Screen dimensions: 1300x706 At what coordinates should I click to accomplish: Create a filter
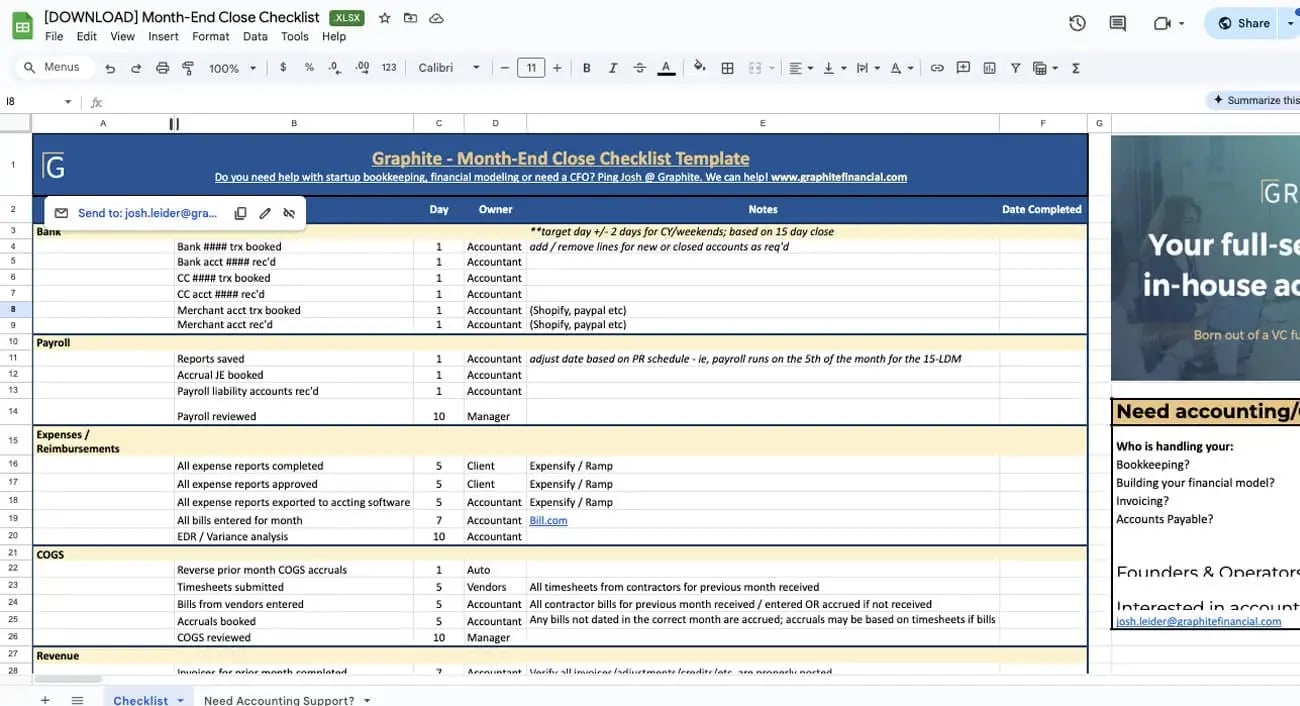pyautogui.click(x=1015, y=68)
